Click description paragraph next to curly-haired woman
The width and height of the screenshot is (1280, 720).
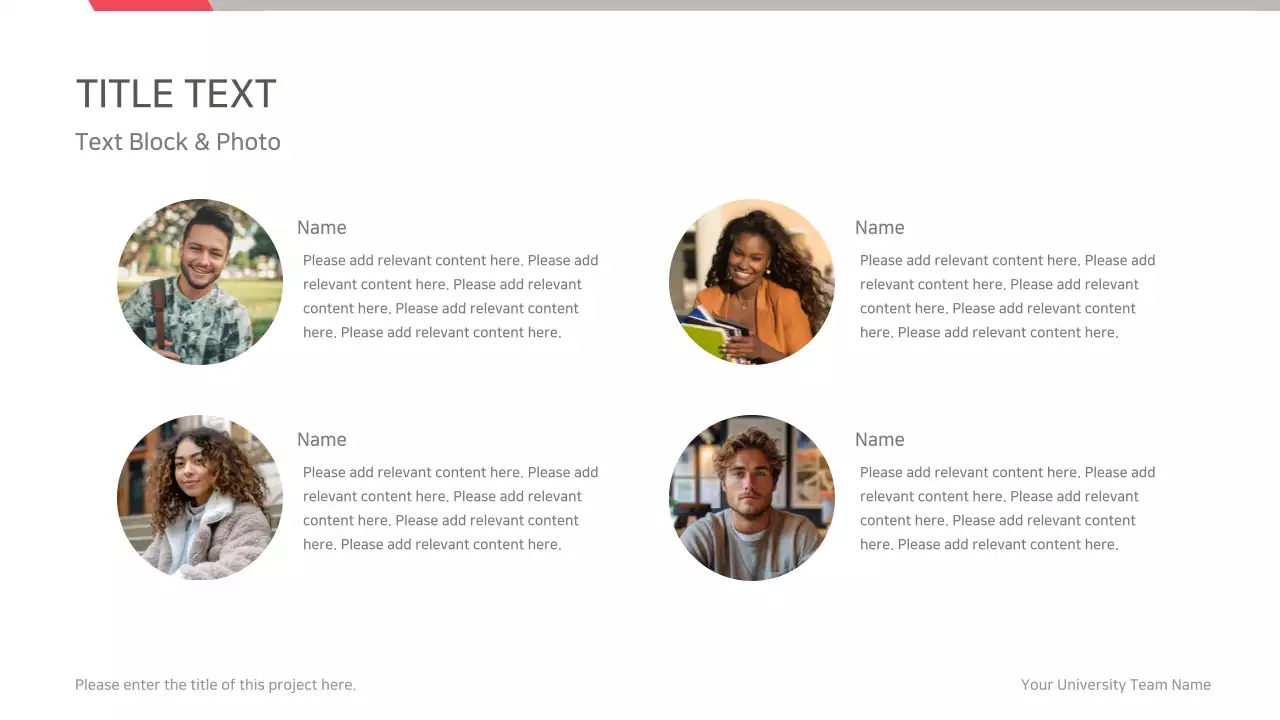pyautogui.click(x=450, y=508)
